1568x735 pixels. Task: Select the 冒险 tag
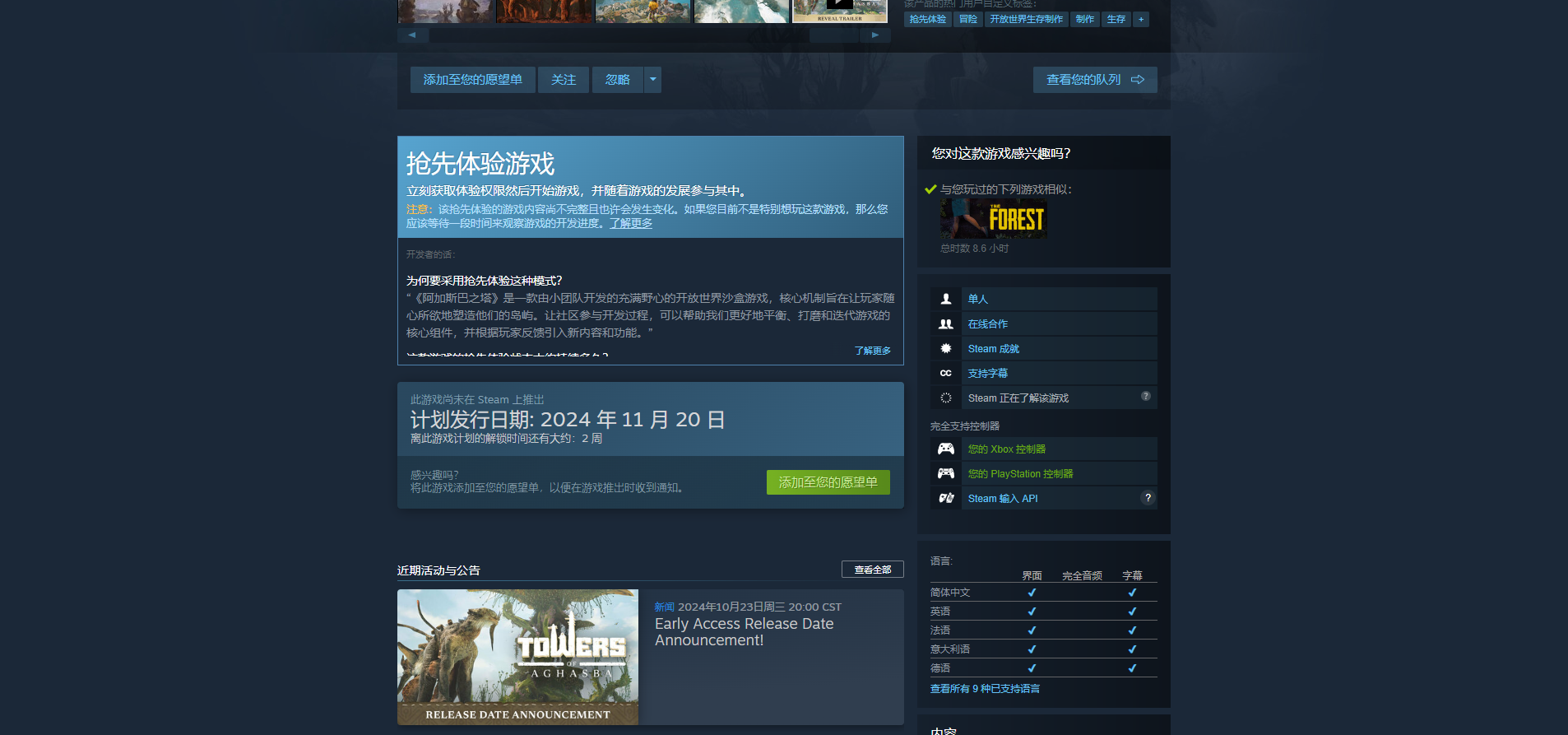(x=968, y=19)
